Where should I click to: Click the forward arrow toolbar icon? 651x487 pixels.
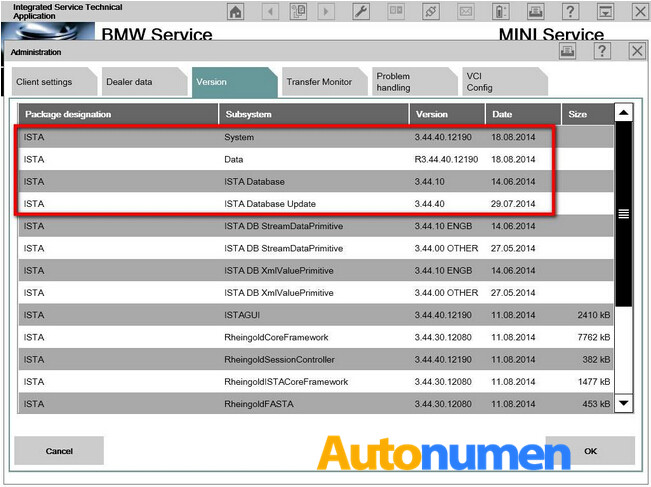[326, 12]
